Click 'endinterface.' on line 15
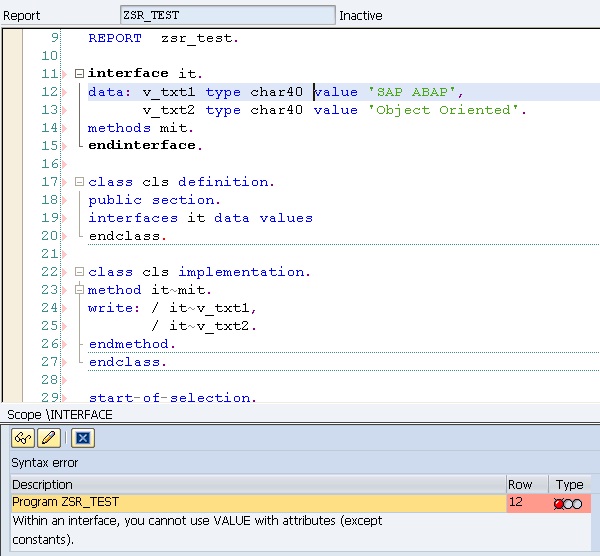600x556 pixels. 145,145
